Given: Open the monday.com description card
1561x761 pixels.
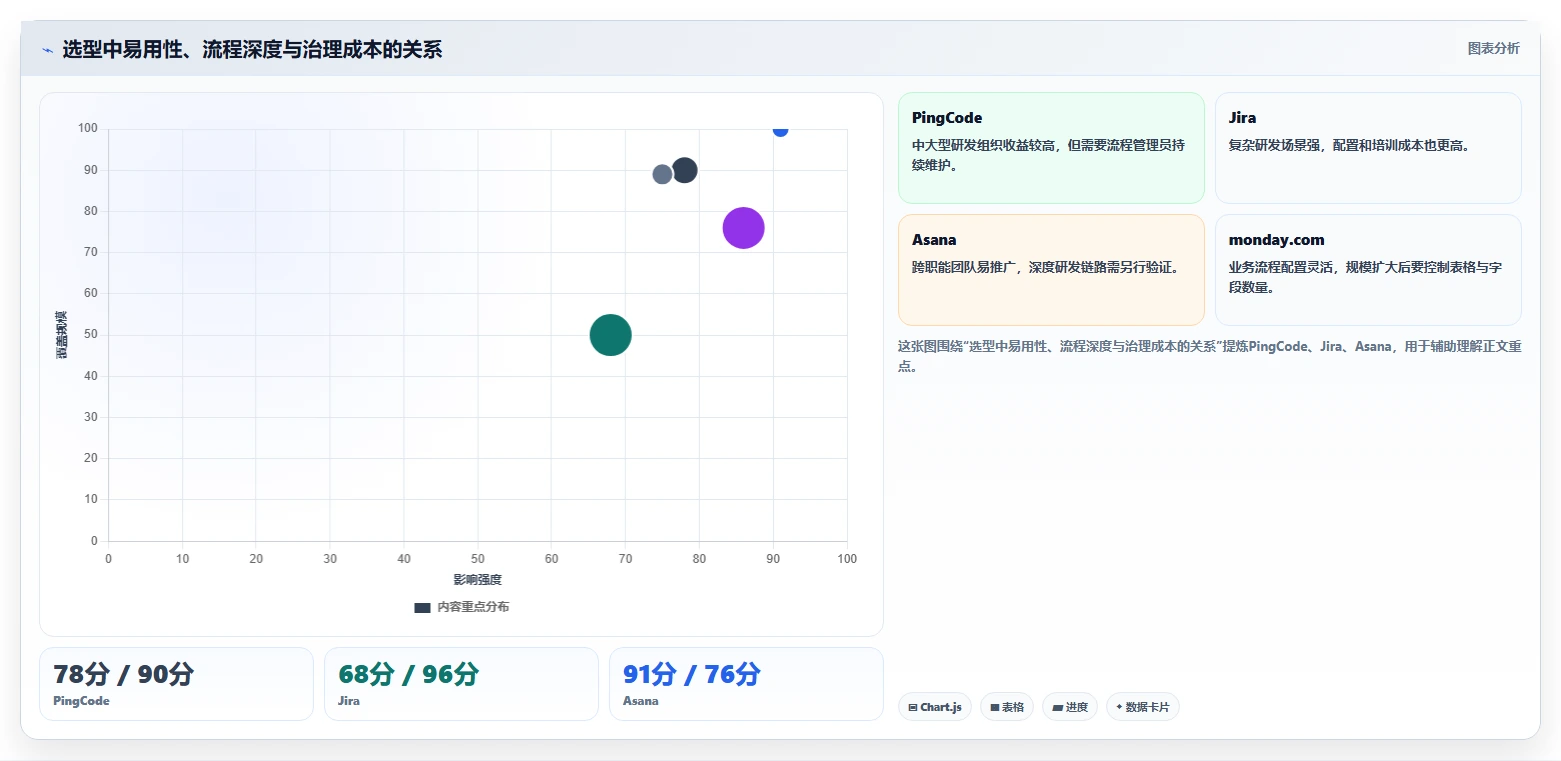Looking at the screenshot, I should click(1368, 270).
